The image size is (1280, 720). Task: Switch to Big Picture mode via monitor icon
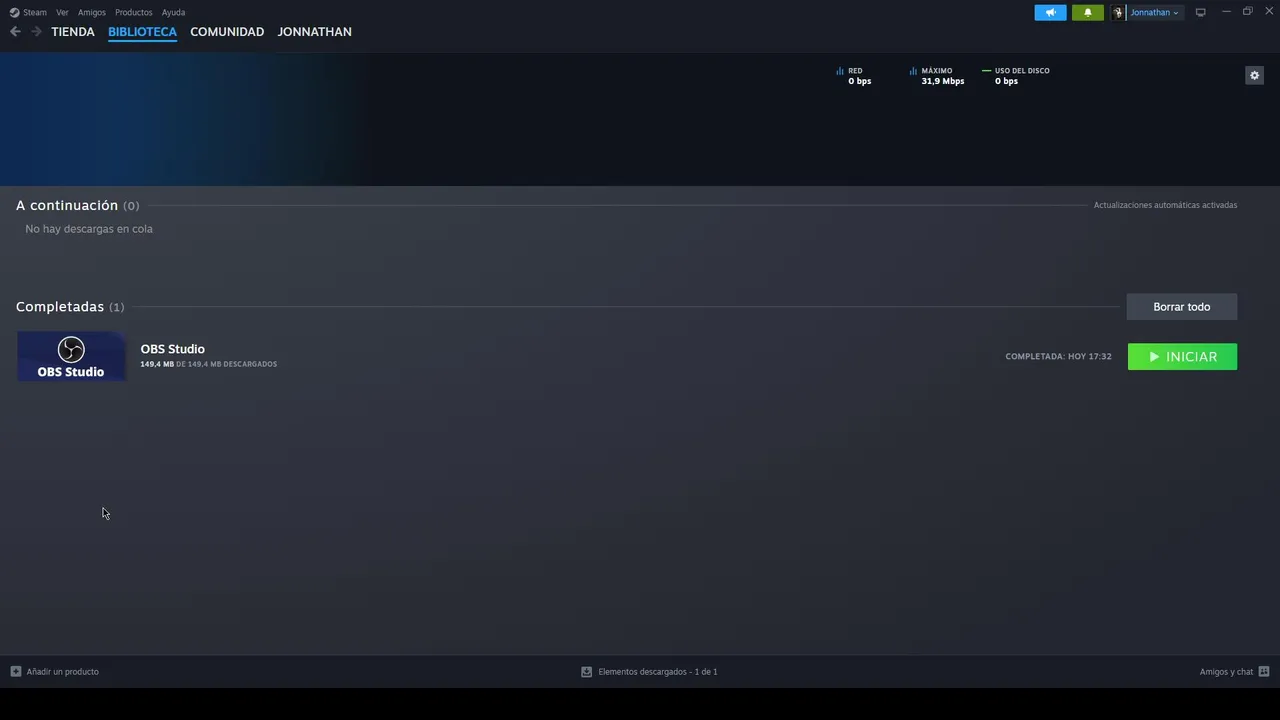pos(1200,12)
